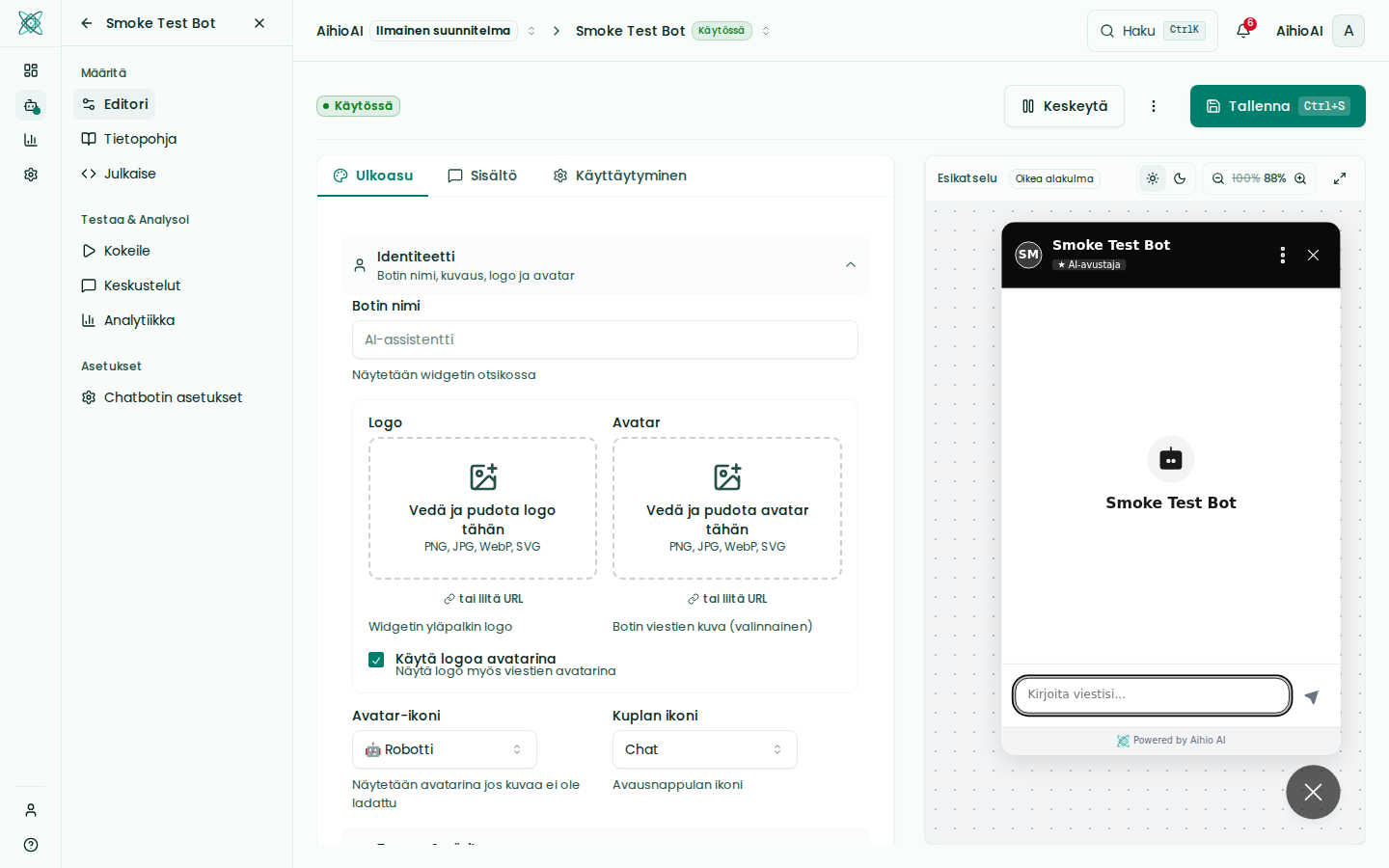This screenshot has width=1389, height=868.
Task: Open Tietopohja in the sidebar
Action: pos(140,139)
